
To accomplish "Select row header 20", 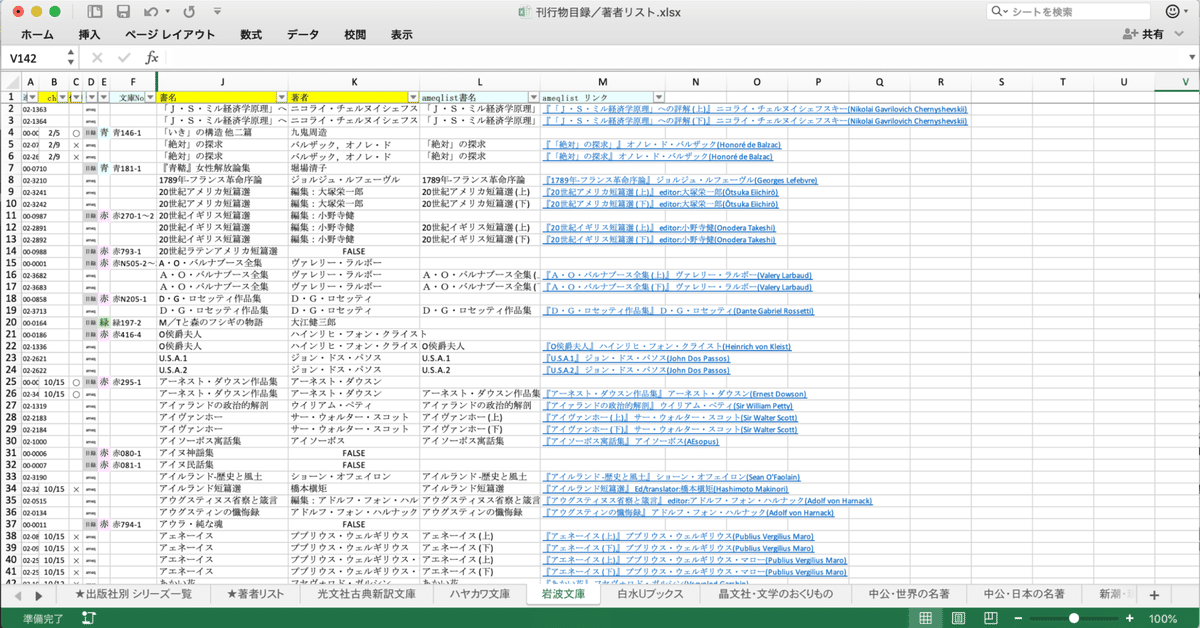I will point(9,323).
